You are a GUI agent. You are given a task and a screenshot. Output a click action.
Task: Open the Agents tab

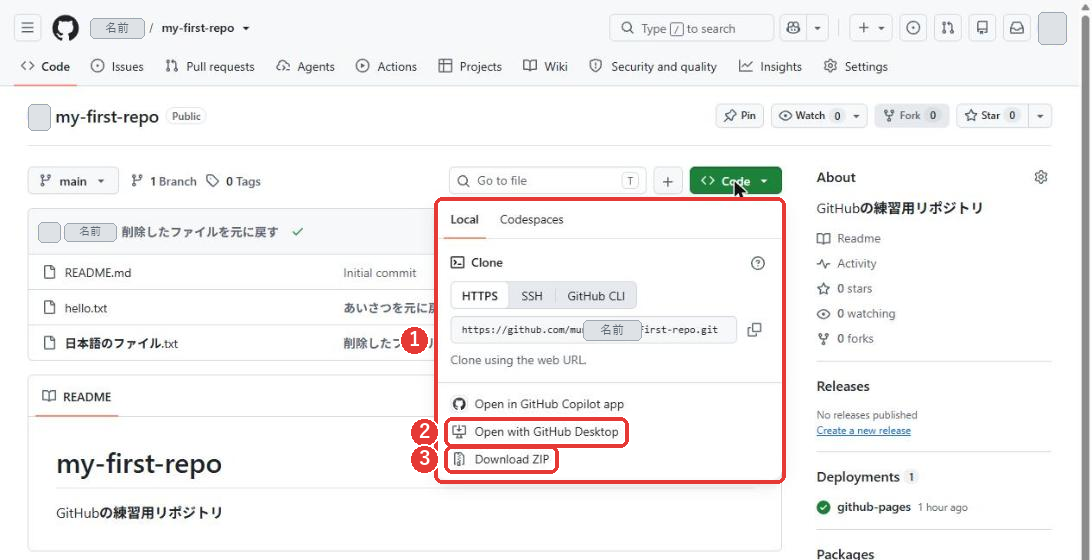[x=306, y=66]
